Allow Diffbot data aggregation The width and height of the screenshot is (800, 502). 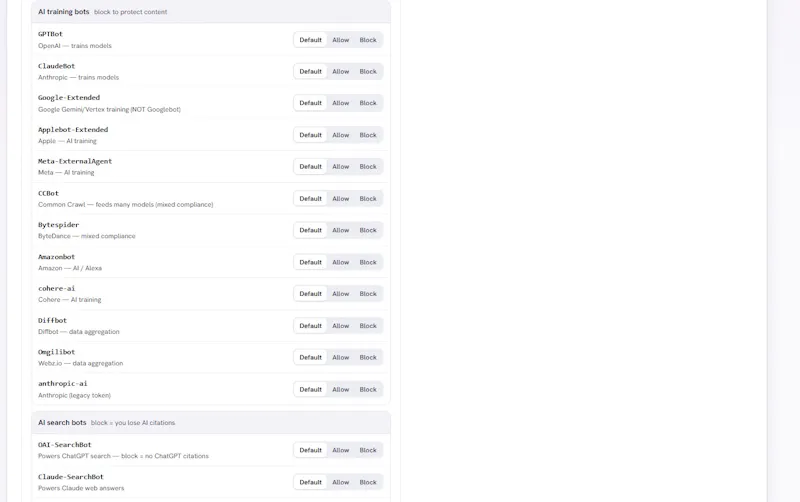(x=341, y=325)
